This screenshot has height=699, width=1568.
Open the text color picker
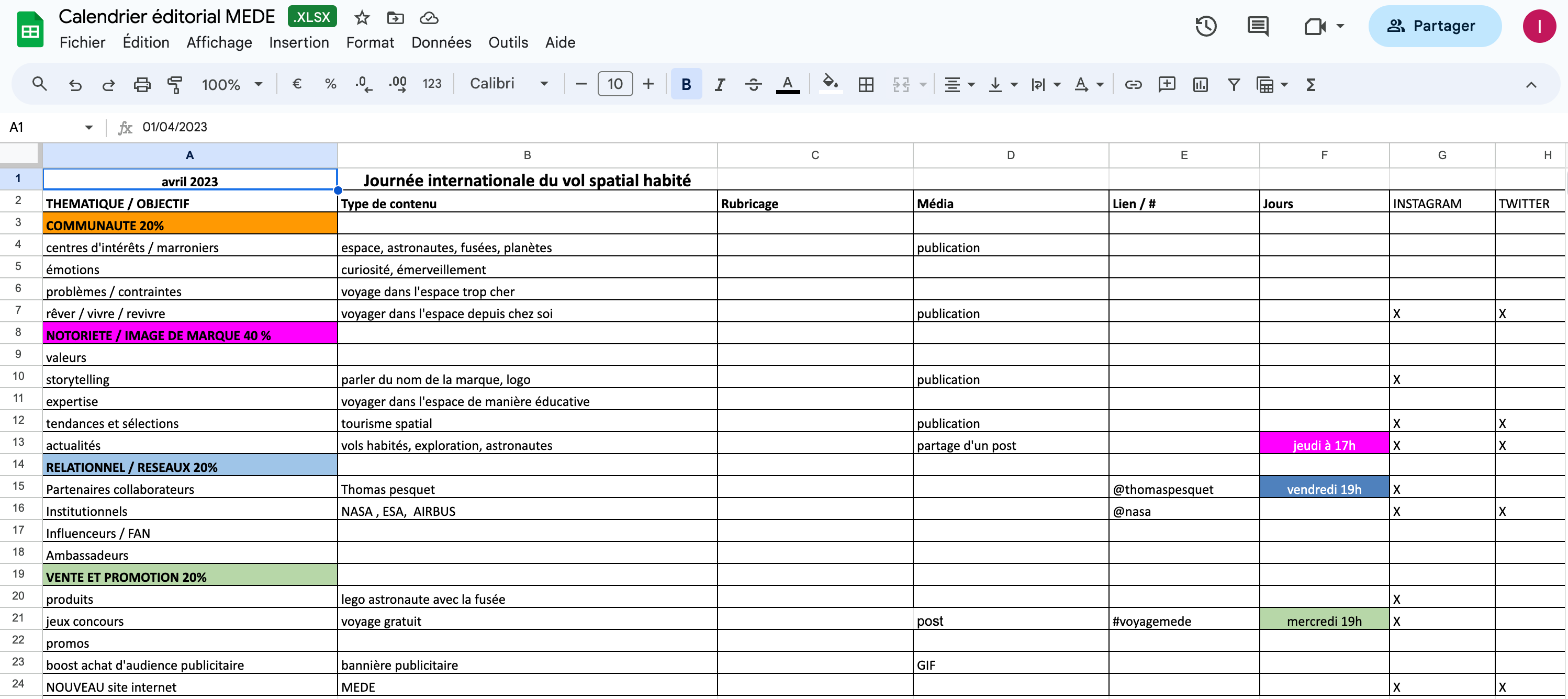787,84
